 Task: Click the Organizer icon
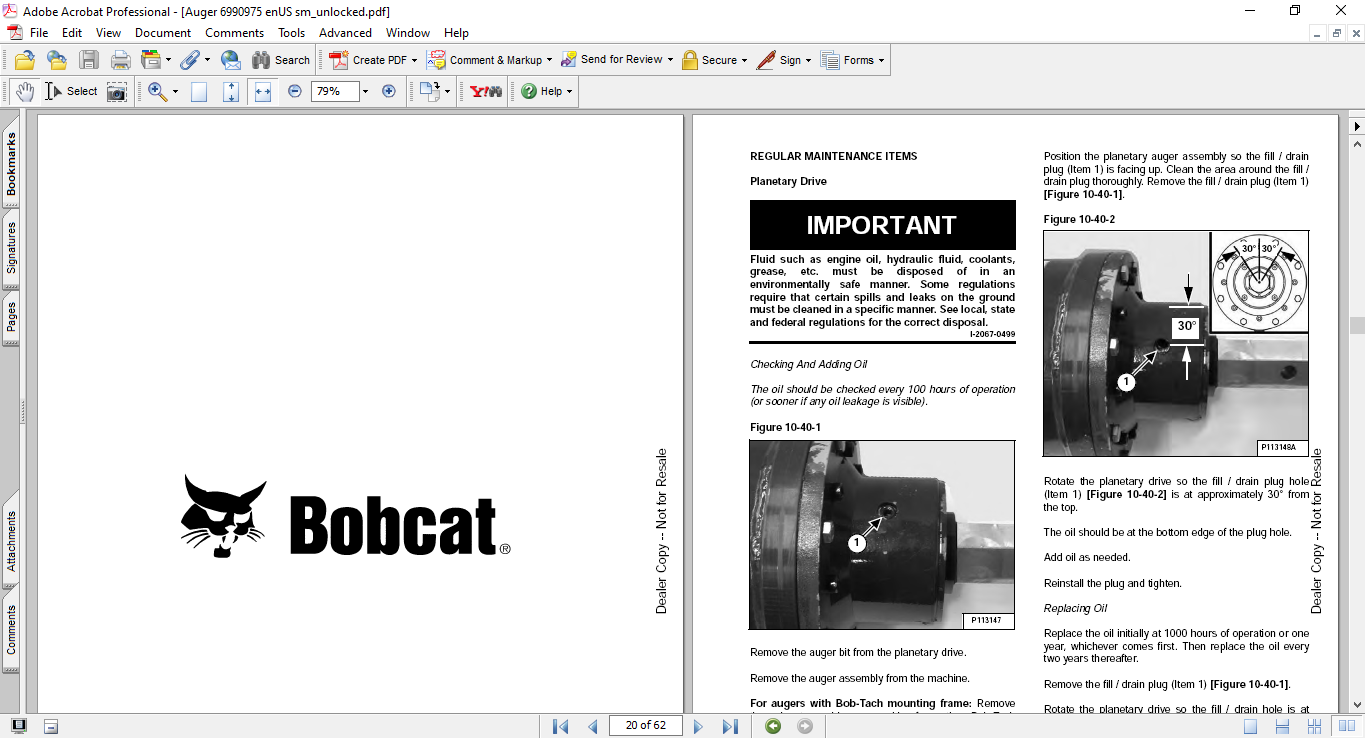pos(151,60)
